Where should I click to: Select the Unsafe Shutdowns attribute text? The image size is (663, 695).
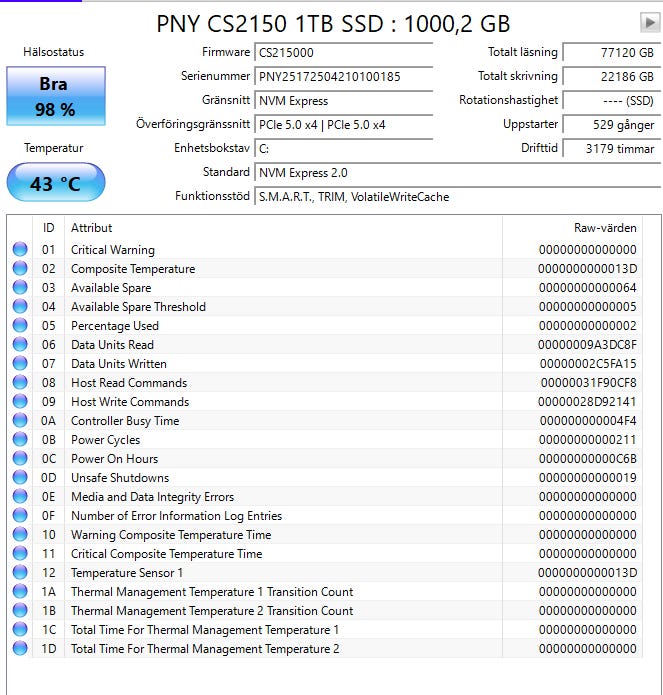click(x=120, y=477)
